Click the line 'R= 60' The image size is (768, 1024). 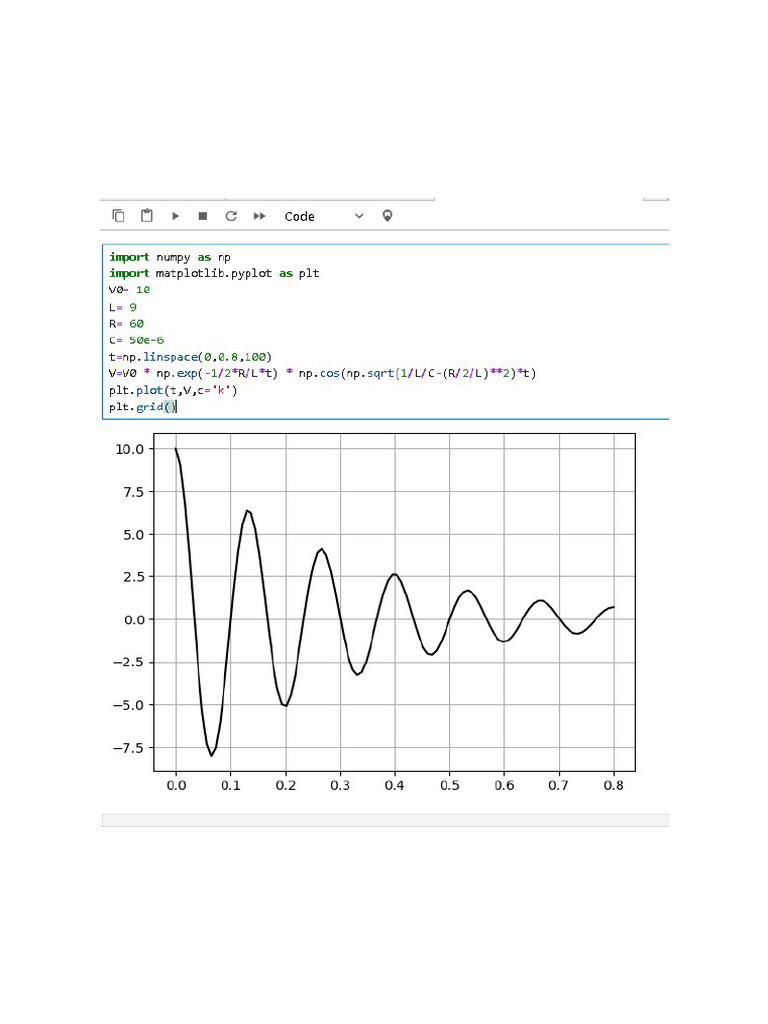click(x=126, y=324)
